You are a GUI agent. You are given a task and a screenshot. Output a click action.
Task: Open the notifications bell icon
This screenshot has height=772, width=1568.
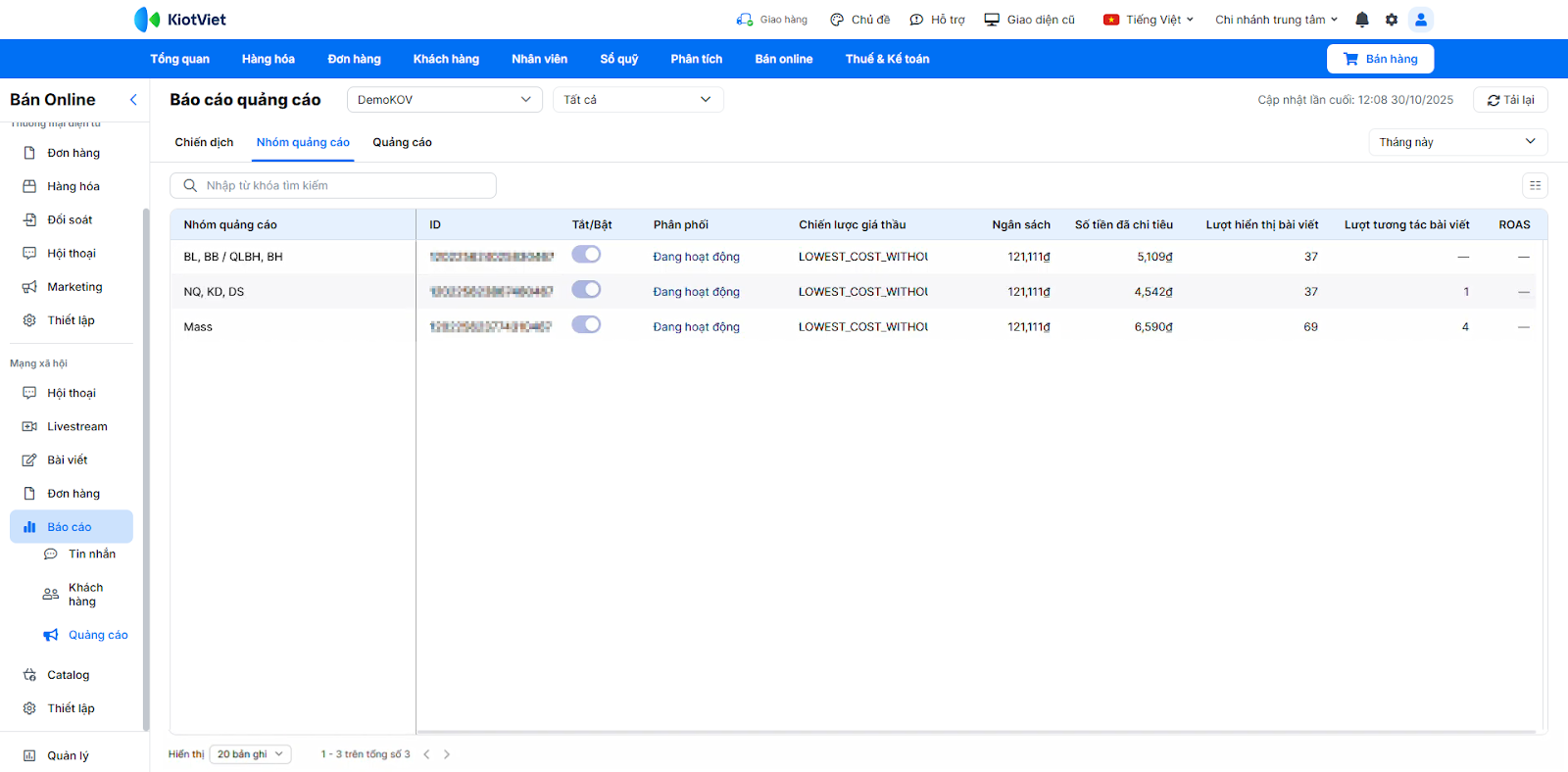(1361, 20)
